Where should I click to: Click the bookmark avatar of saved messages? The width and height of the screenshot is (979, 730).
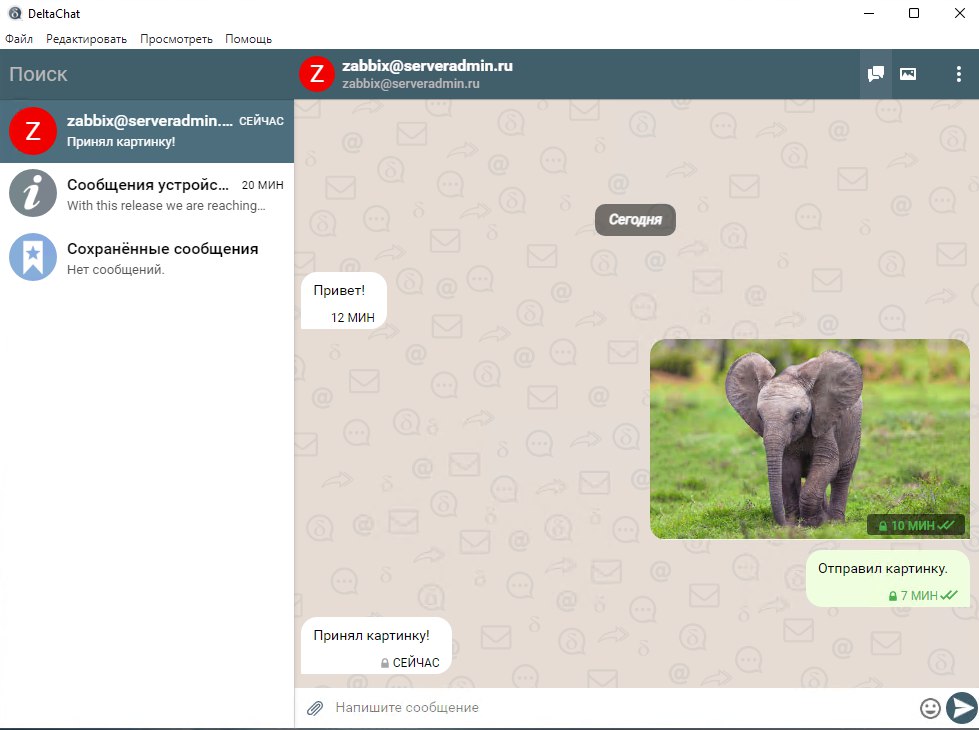click(x=33, y=257)
